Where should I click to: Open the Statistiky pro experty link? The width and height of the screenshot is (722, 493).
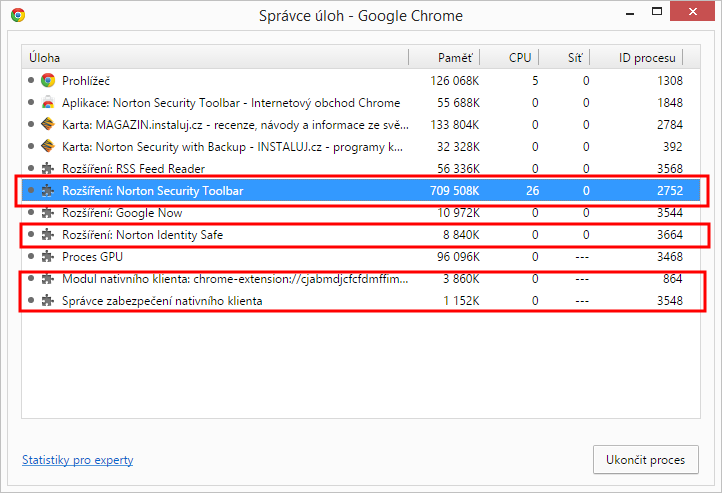click(x=77, y=460)
